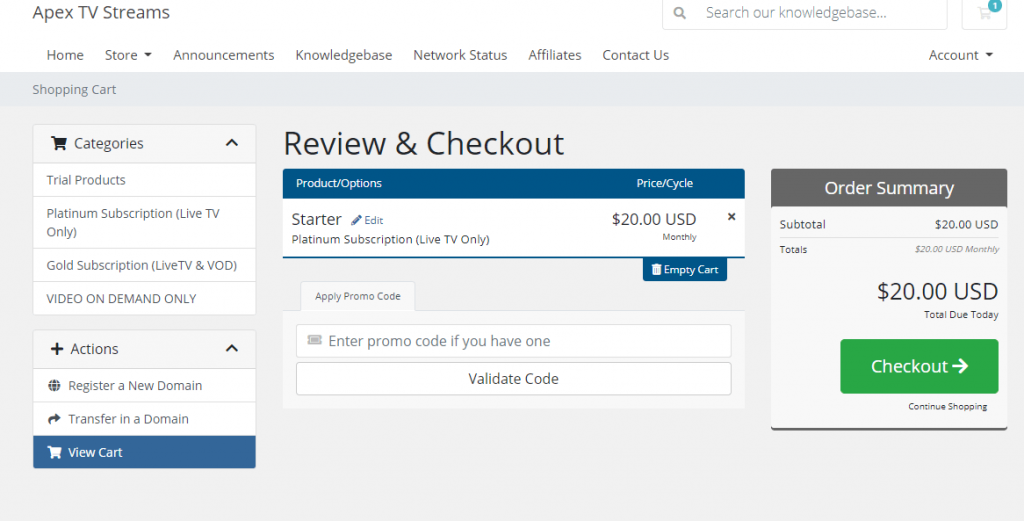Focus the promo code input field
1024x521 pixels.
point(513,341)
